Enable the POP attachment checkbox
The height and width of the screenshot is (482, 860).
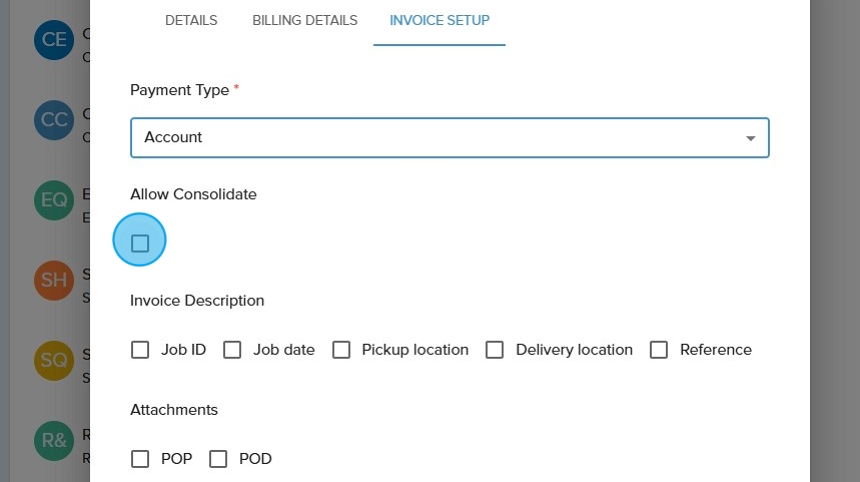pos(140,459)
